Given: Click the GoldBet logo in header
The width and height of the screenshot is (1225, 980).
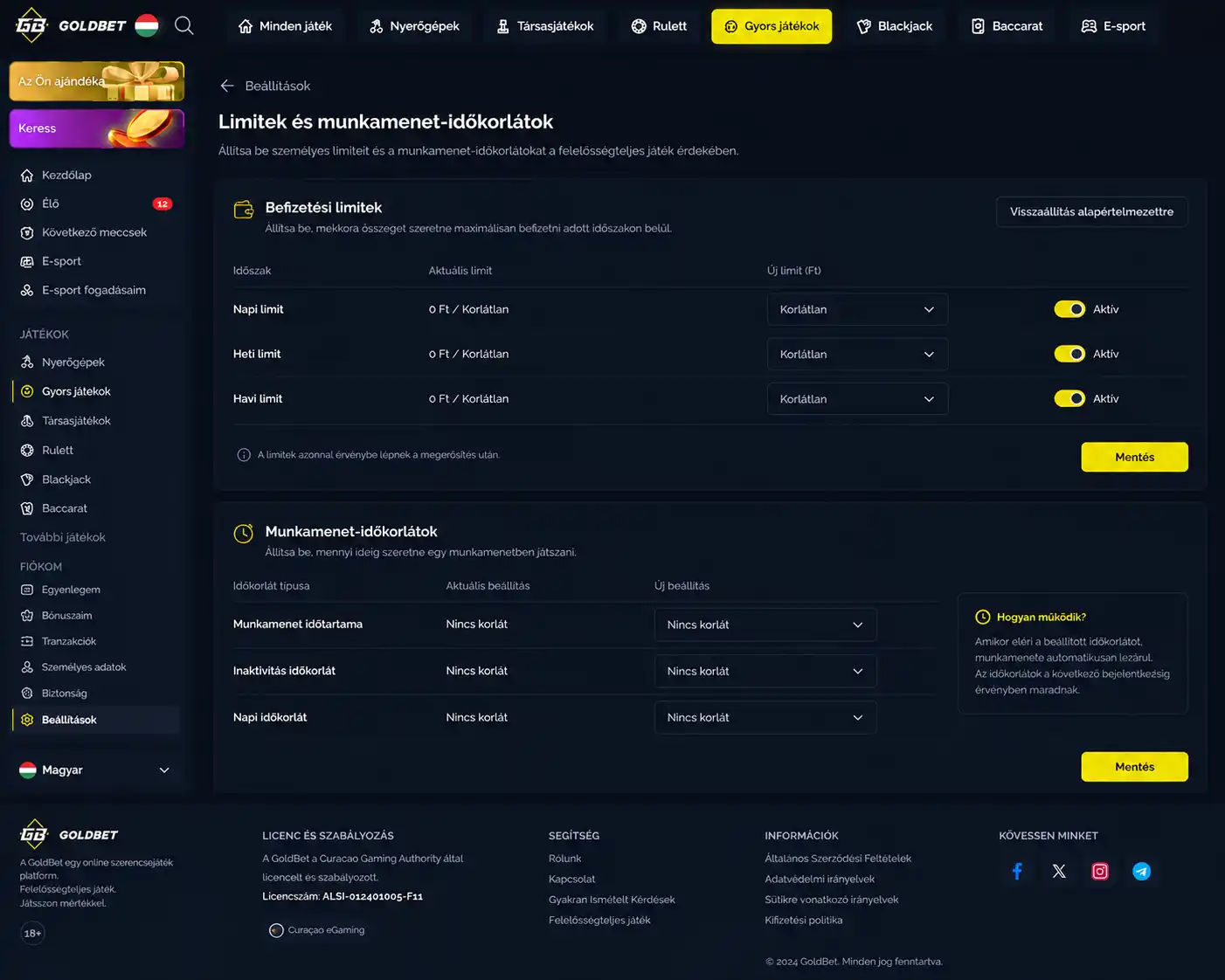Looking at the screenshot, I should 71,25.
